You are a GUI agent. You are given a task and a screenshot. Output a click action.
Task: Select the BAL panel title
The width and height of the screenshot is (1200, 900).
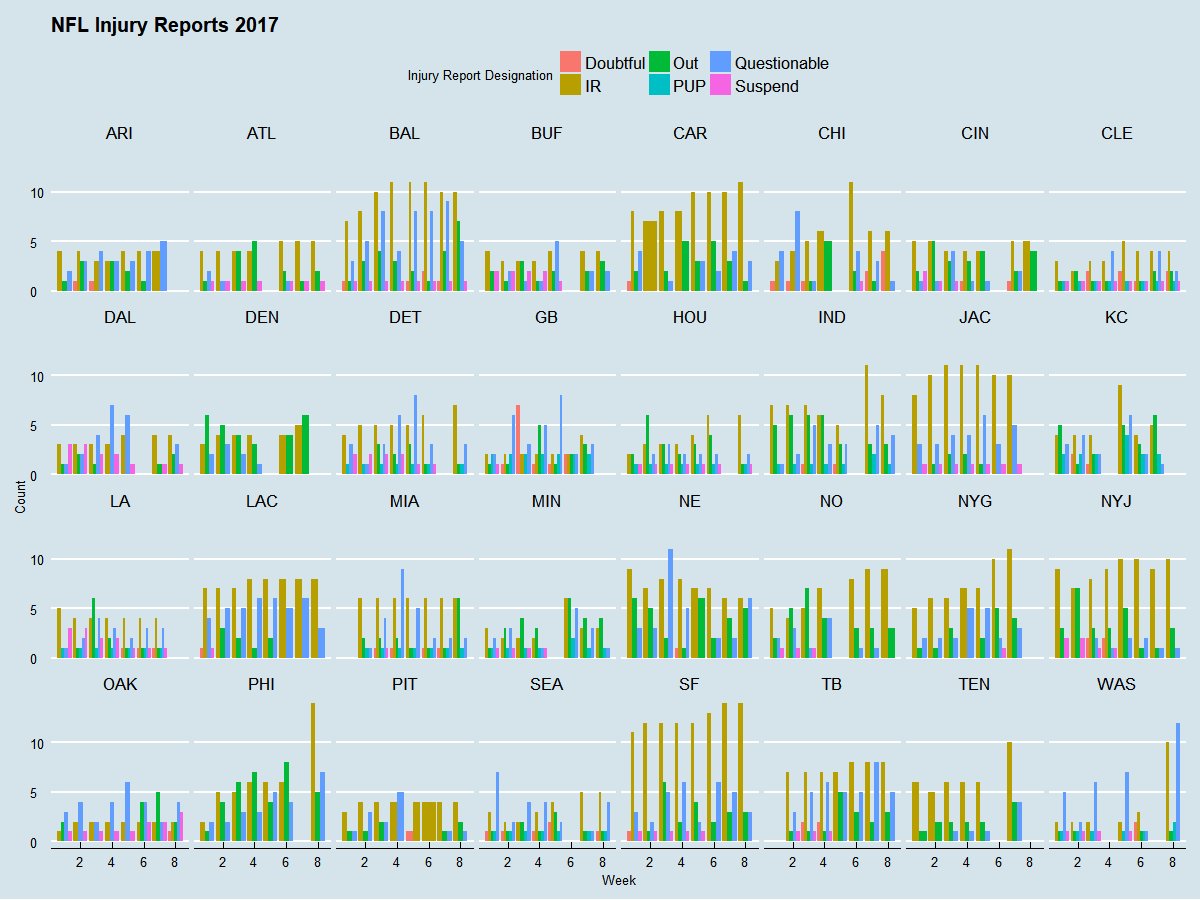[404, 133]
